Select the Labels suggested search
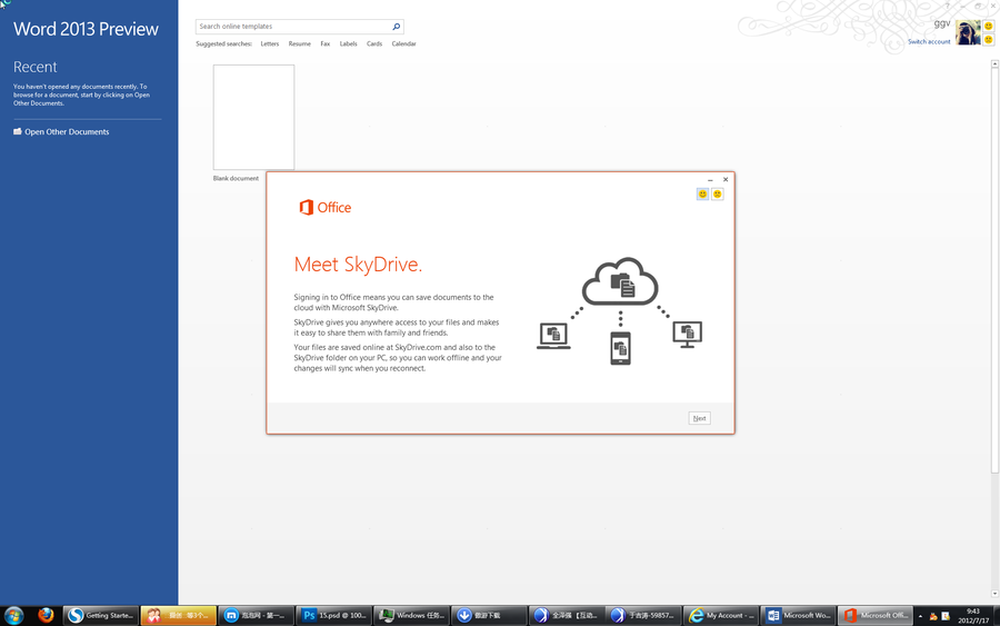Viewport: 1000px width, 626px height. point(348,44)
